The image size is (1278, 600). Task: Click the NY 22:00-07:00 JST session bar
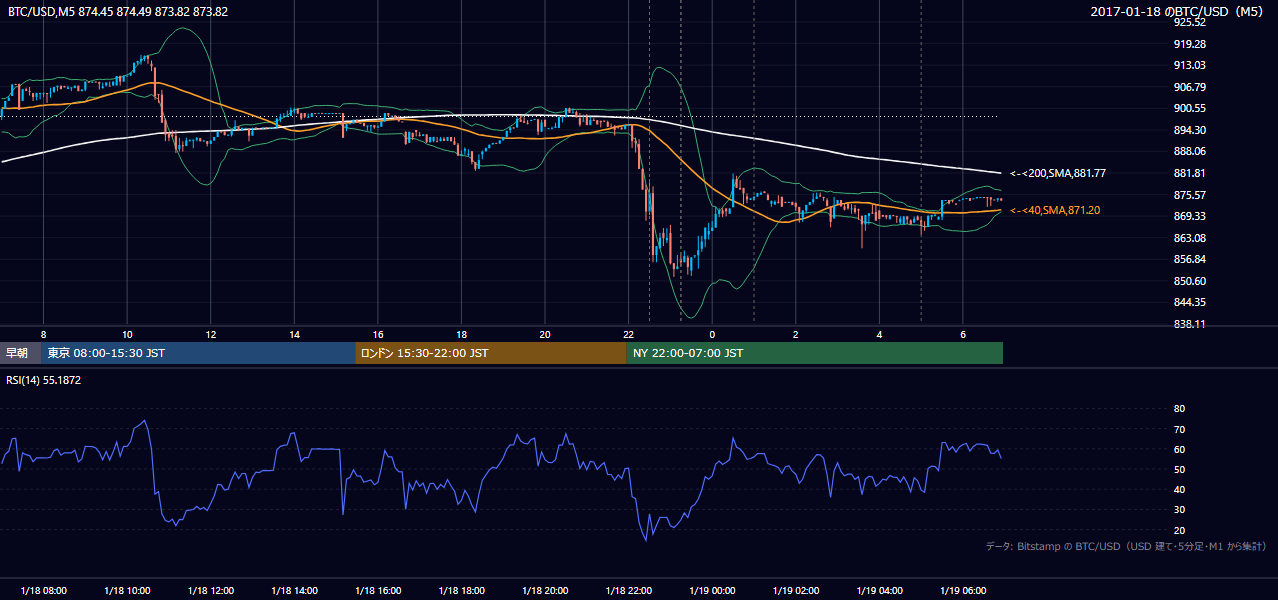point(815,353)
